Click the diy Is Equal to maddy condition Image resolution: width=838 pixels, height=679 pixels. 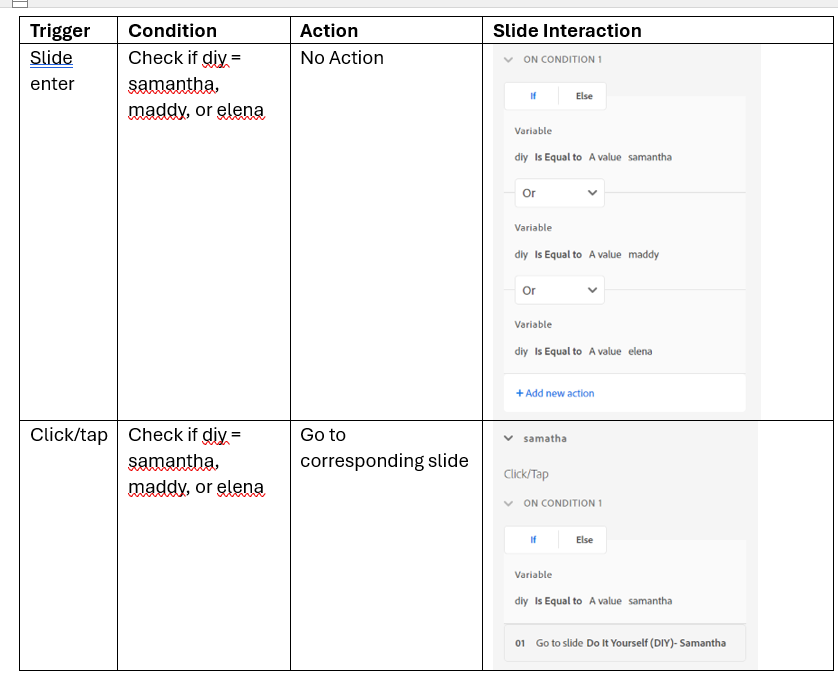click(586, 255)
